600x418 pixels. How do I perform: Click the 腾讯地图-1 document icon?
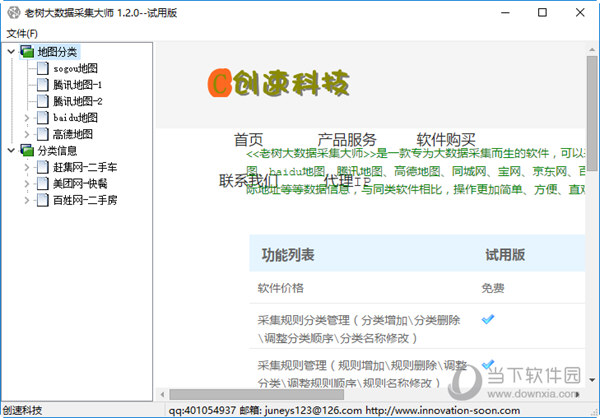tap(42, 85)
